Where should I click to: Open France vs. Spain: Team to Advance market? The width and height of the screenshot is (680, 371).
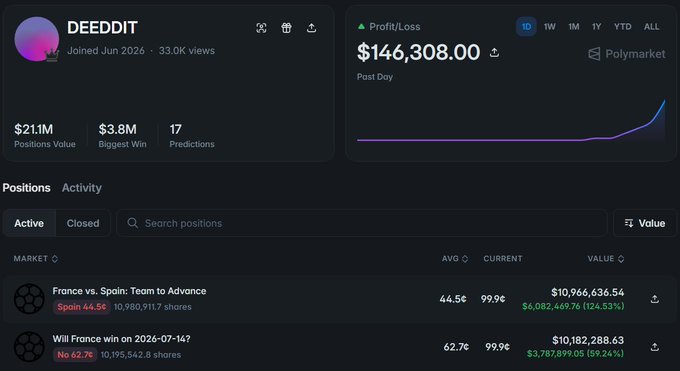129,291
